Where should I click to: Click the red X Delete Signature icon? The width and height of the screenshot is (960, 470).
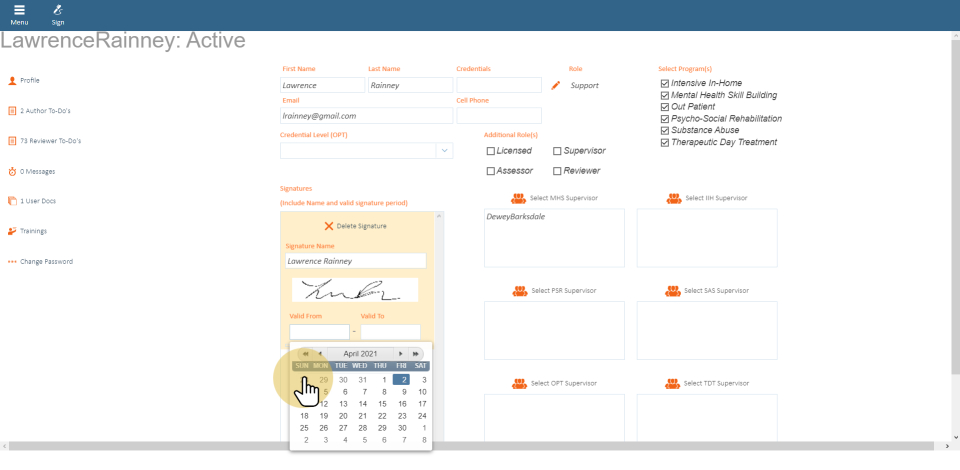pyautogui.click(x=328, y=226)
